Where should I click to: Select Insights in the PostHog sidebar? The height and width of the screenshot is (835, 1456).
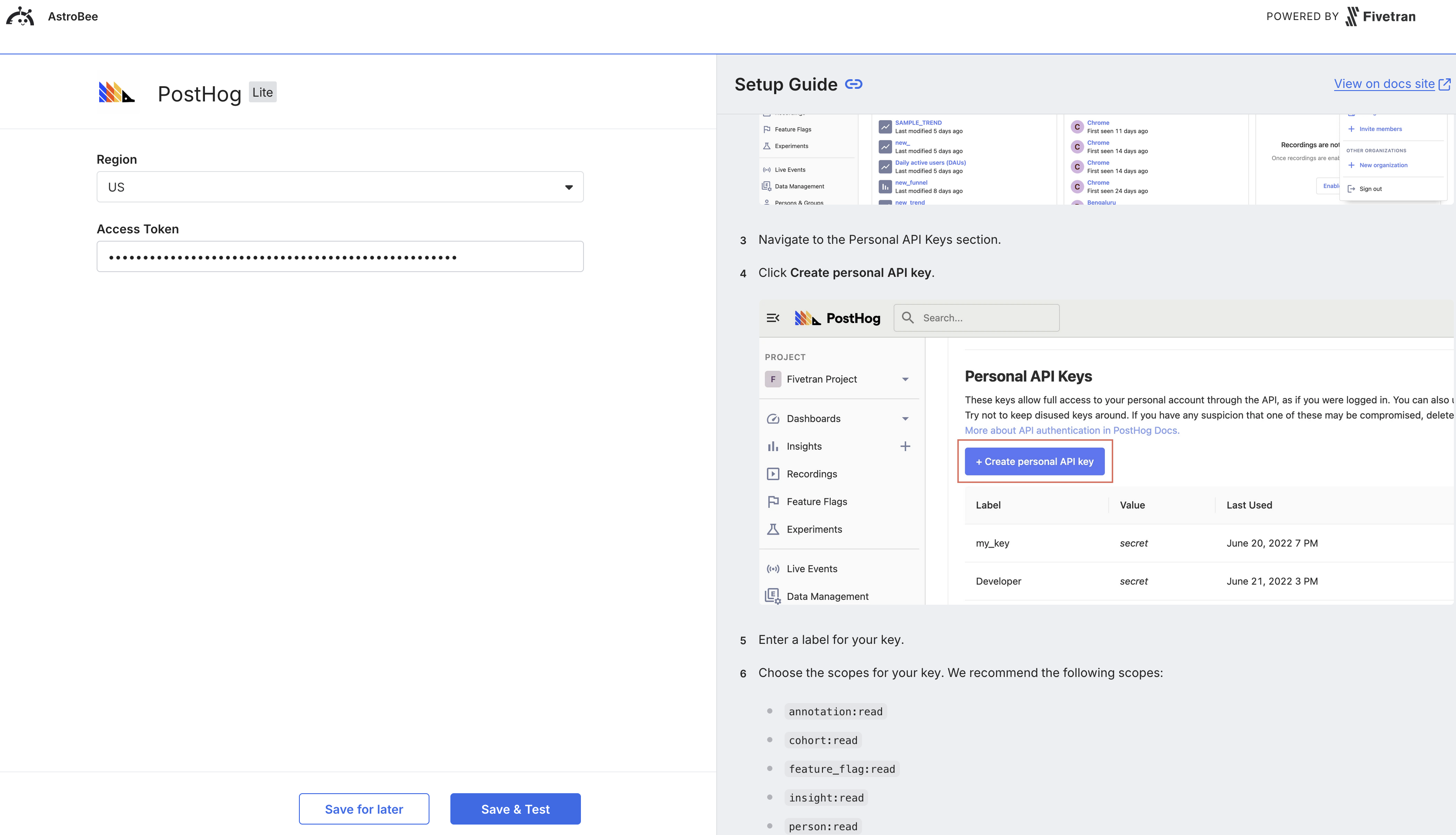pyautogui.click(x=804, y=446)
